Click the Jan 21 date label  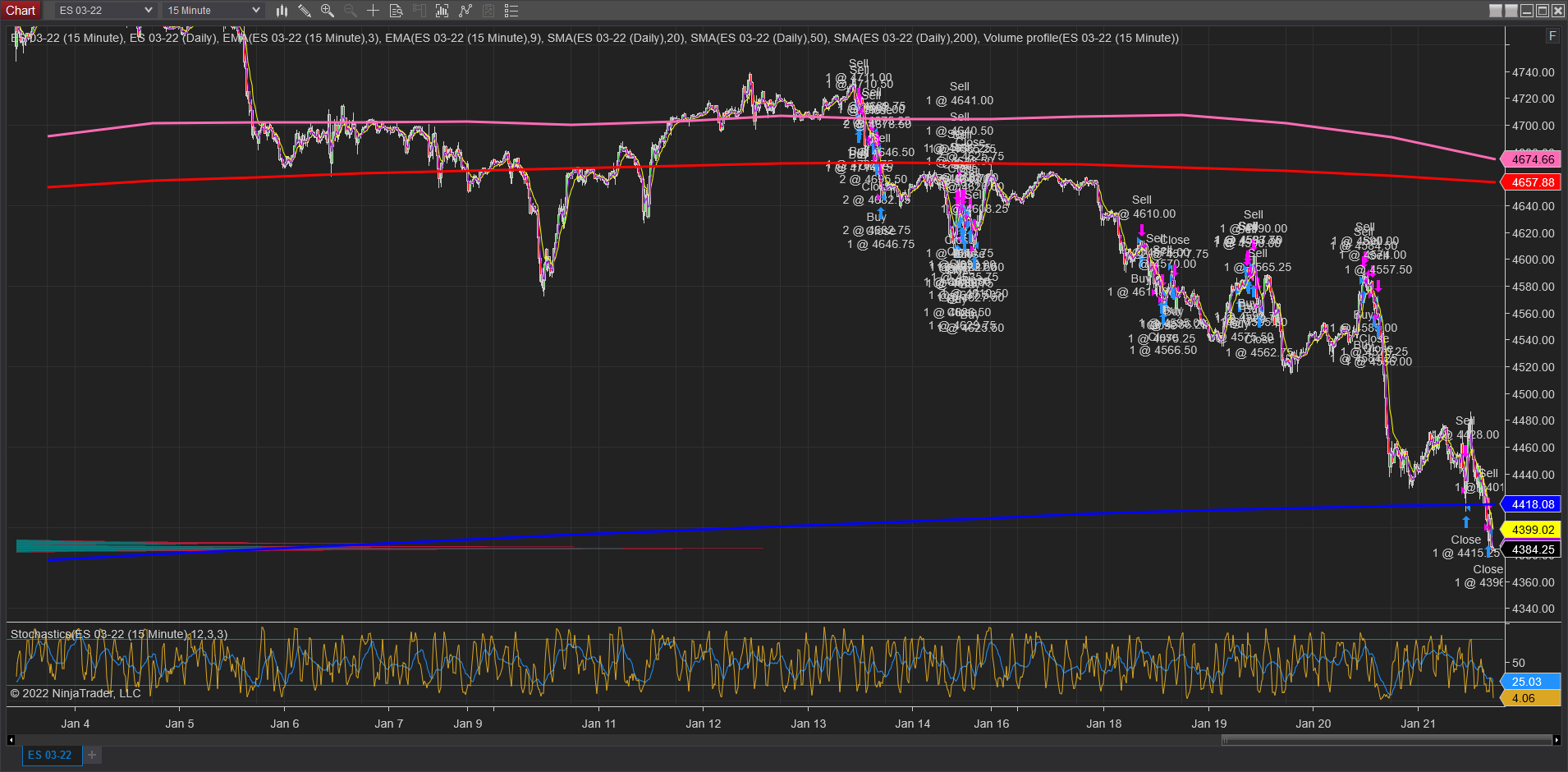tap(1418, 724)
